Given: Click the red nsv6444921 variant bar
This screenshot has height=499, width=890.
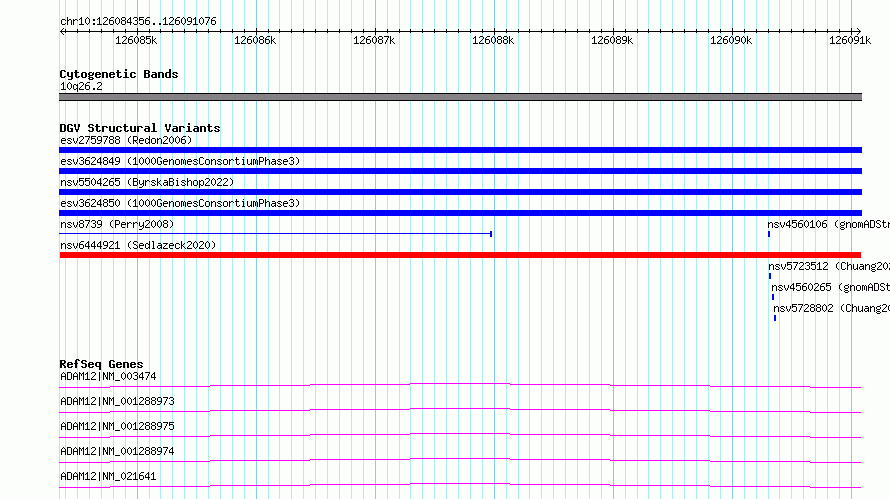Looking at the screenshot, I should pos(460,255).
